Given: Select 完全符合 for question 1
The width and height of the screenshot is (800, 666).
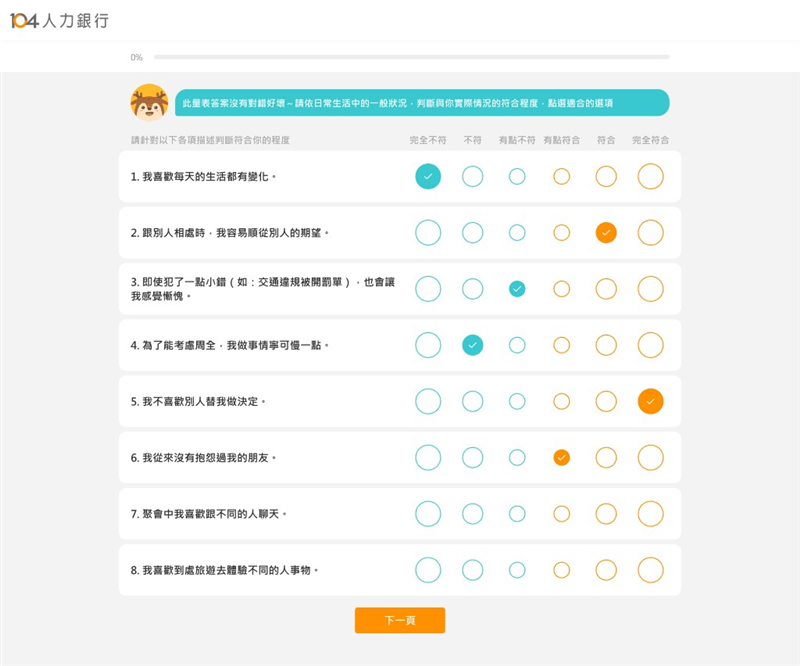Looking at the screenshot, I should click(x=650, y=176).
